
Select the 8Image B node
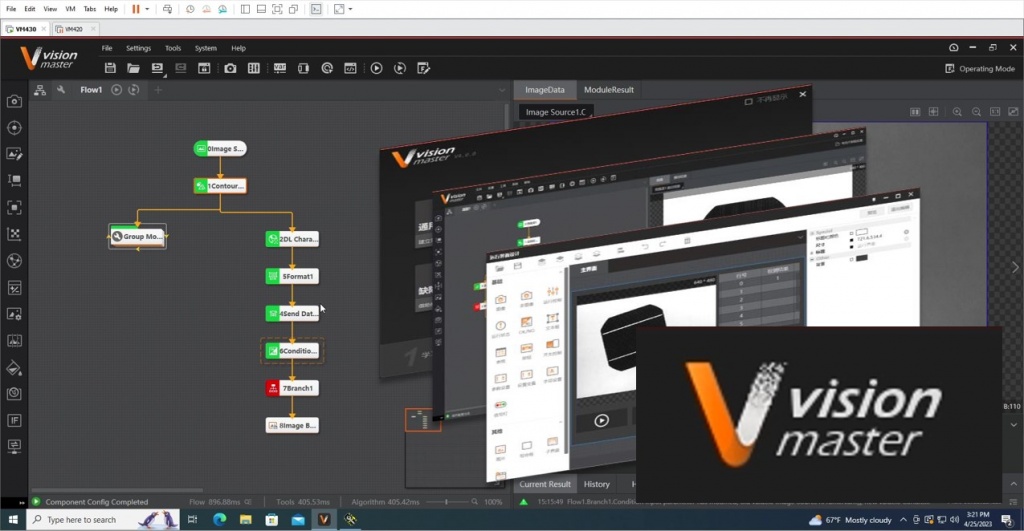coord(292,425)
